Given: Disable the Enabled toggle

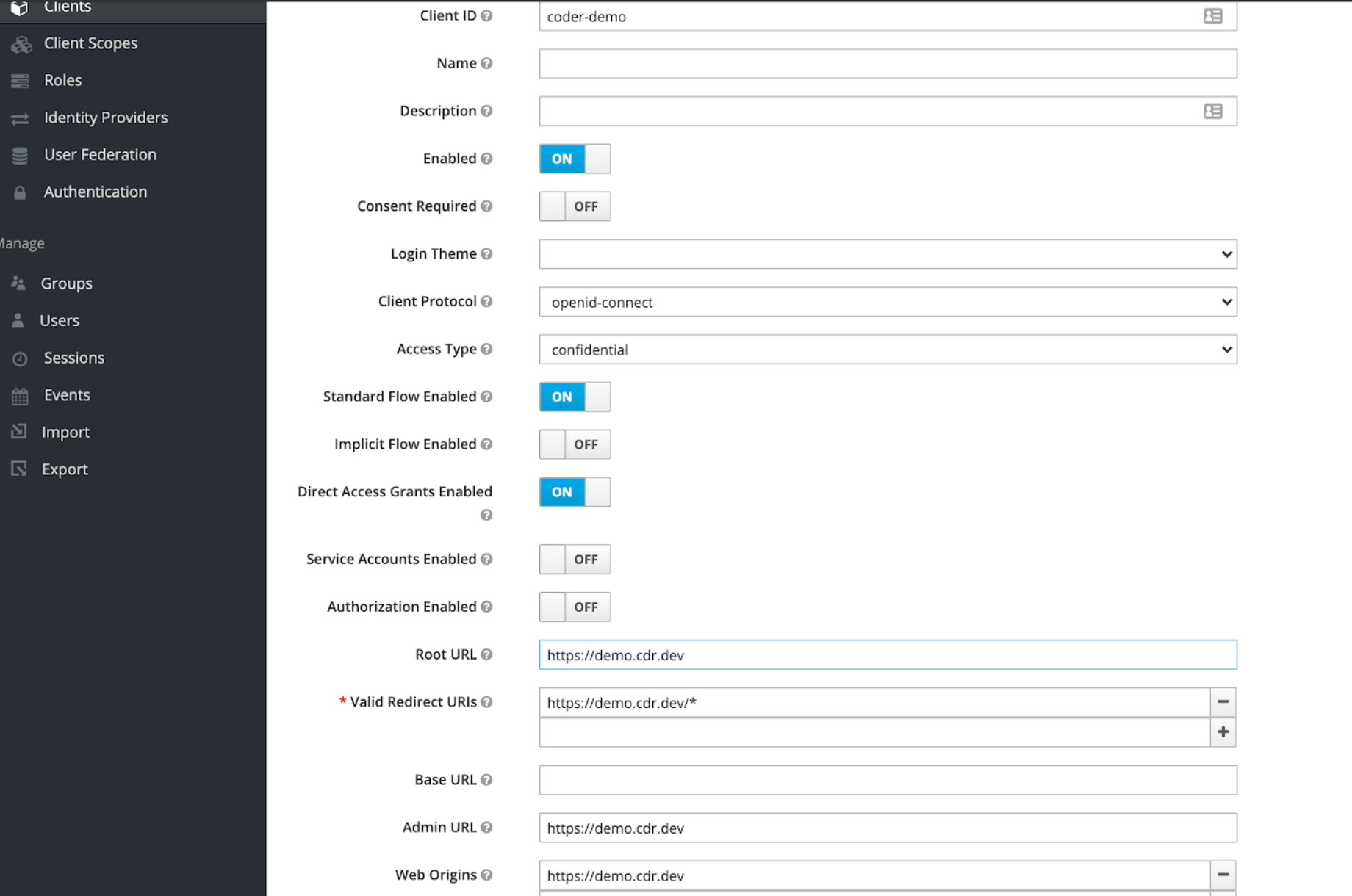Looking at the screenshot, I should click(575, 159).
